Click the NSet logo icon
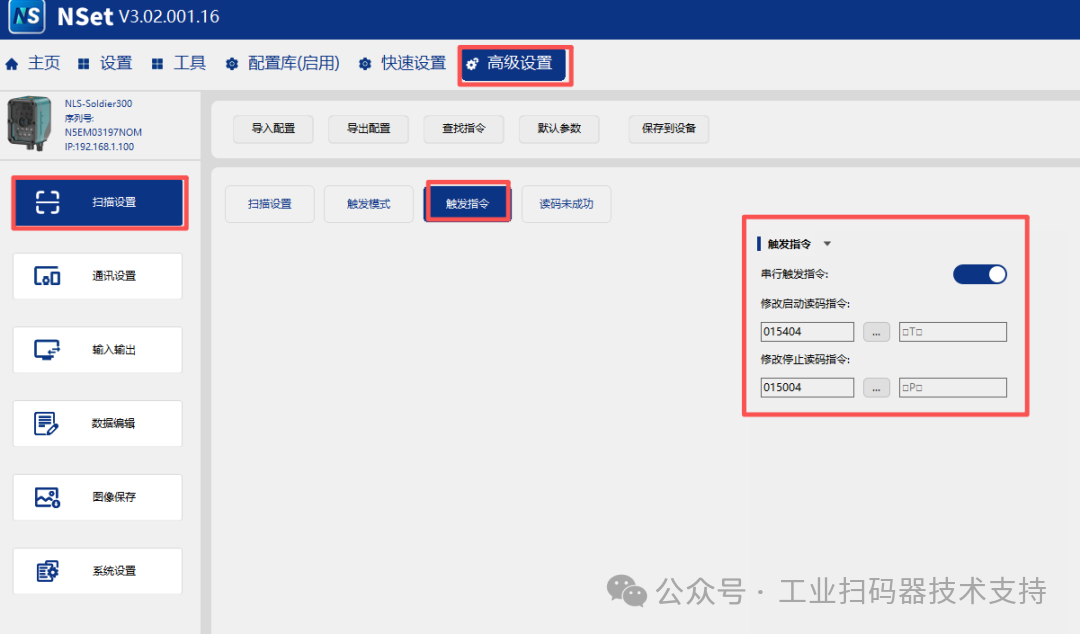 coord(27,16)
